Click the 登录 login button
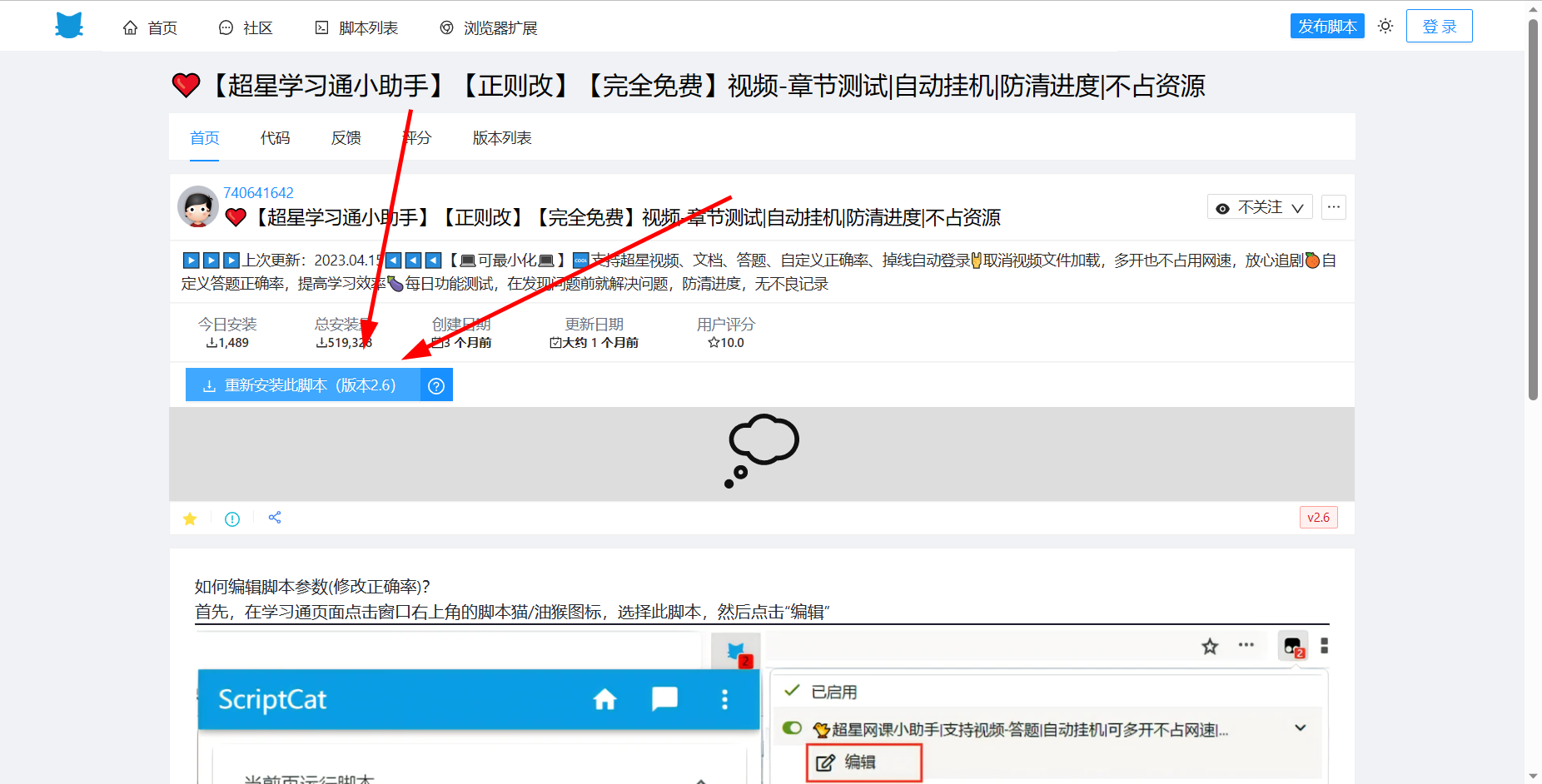1542x784 pixels. coord(1439,26)
